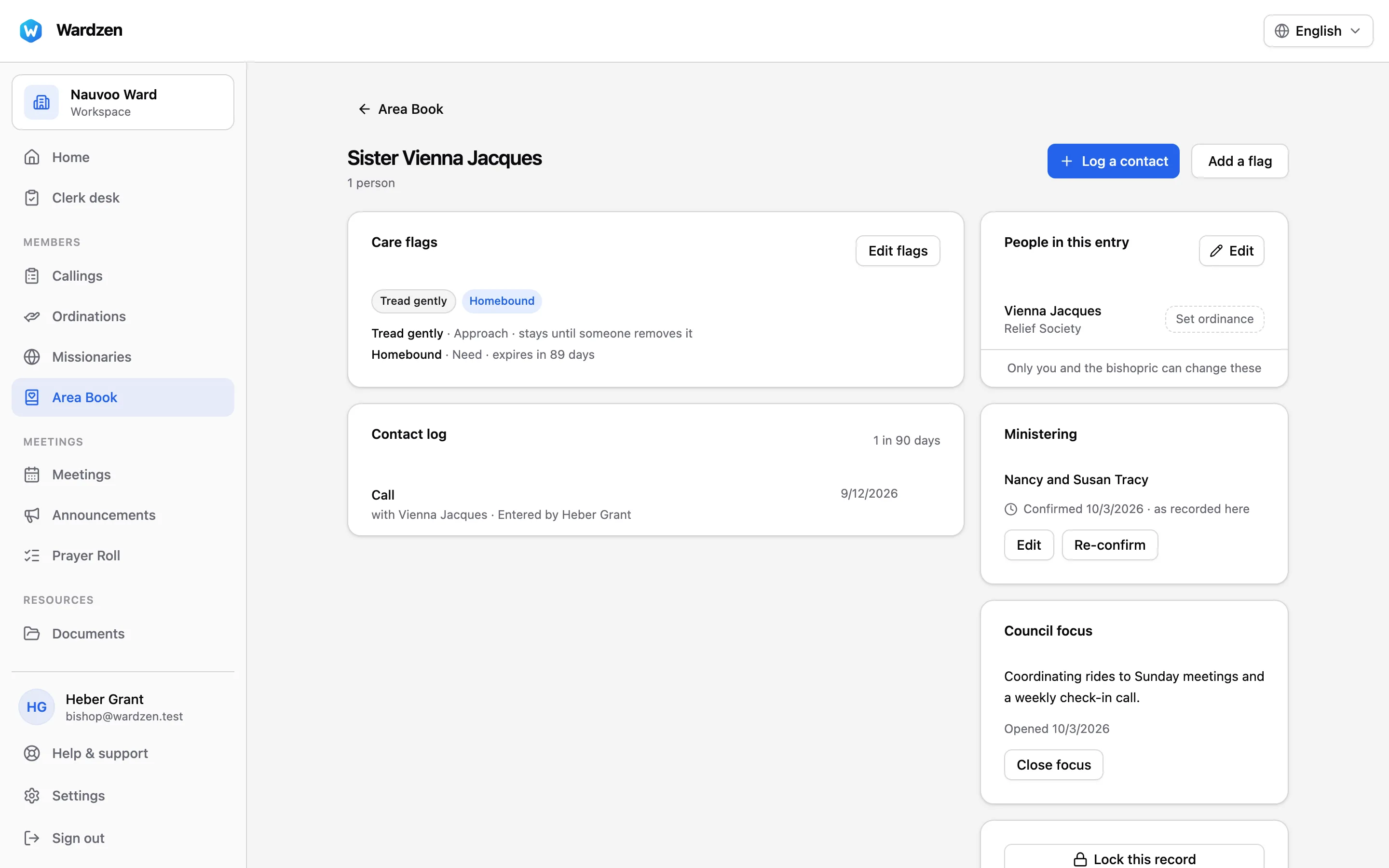
Task: Click the Ordinations handshake icon
Action: (x=32, y=316)
